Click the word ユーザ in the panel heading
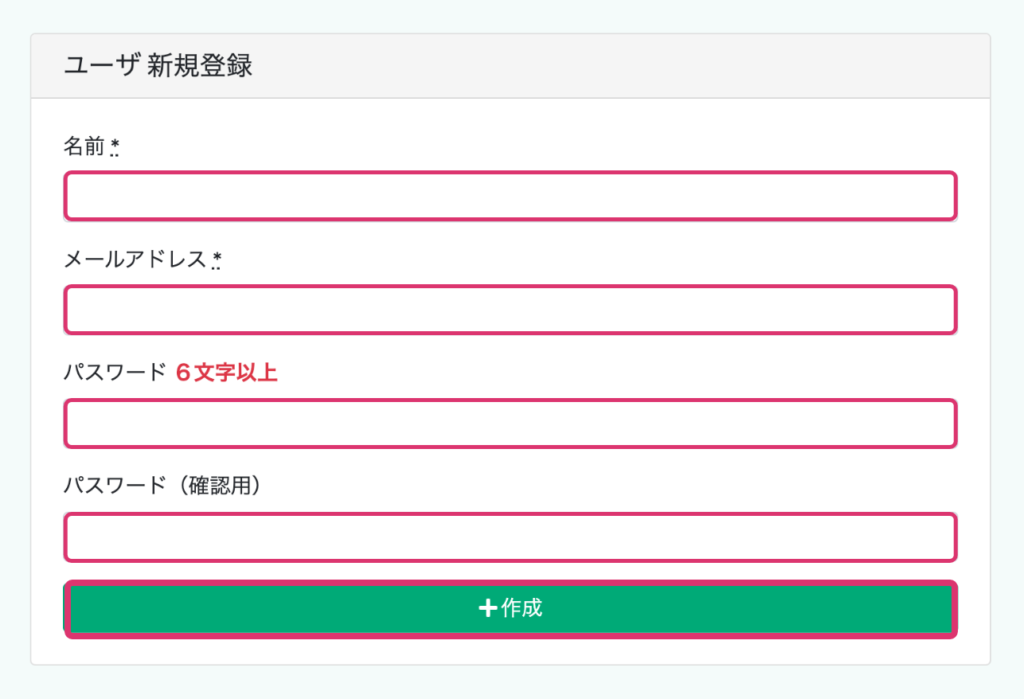 101,67
